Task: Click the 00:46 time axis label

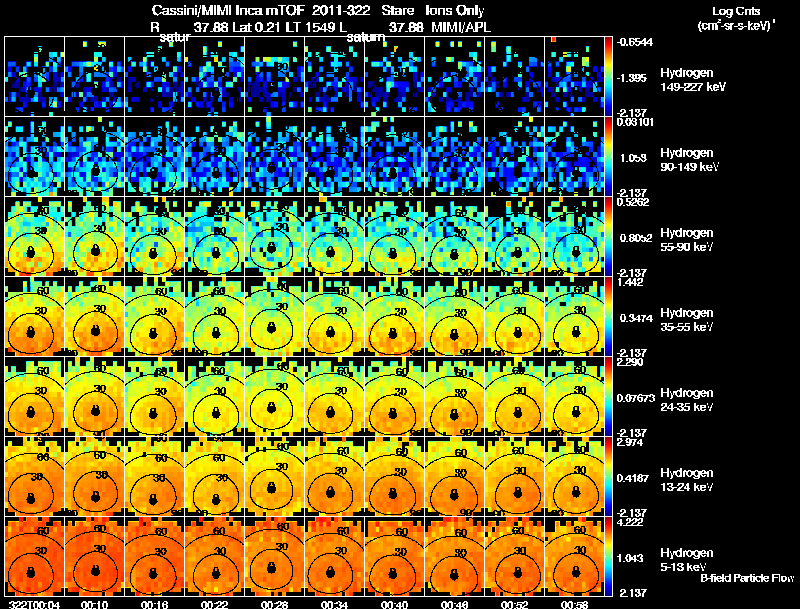Action: pos(455,604)
